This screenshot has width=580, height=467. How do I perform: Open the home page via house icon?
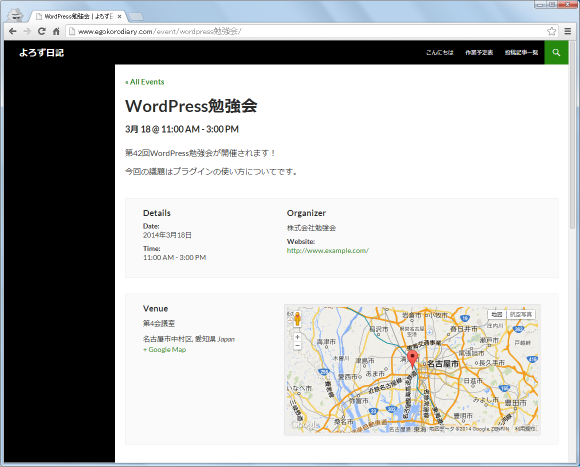56,31
